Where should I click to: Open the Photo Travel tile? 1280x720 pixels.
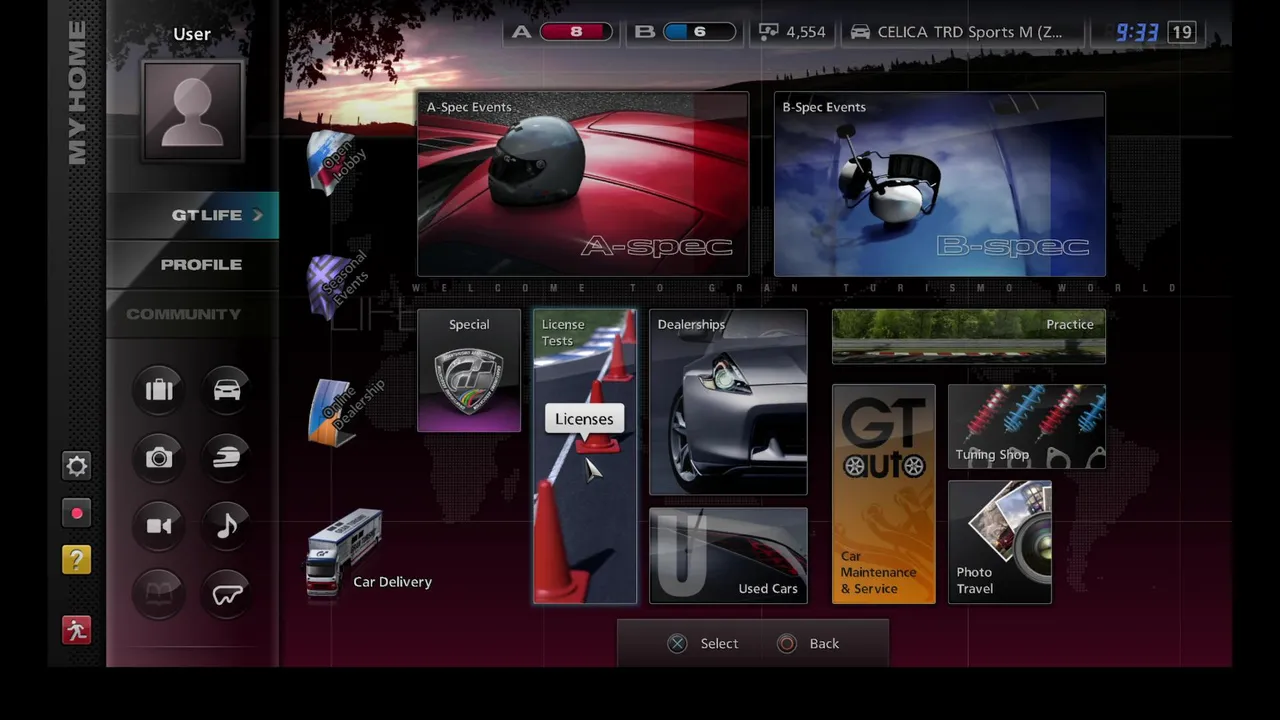[x=1000, y=542]
